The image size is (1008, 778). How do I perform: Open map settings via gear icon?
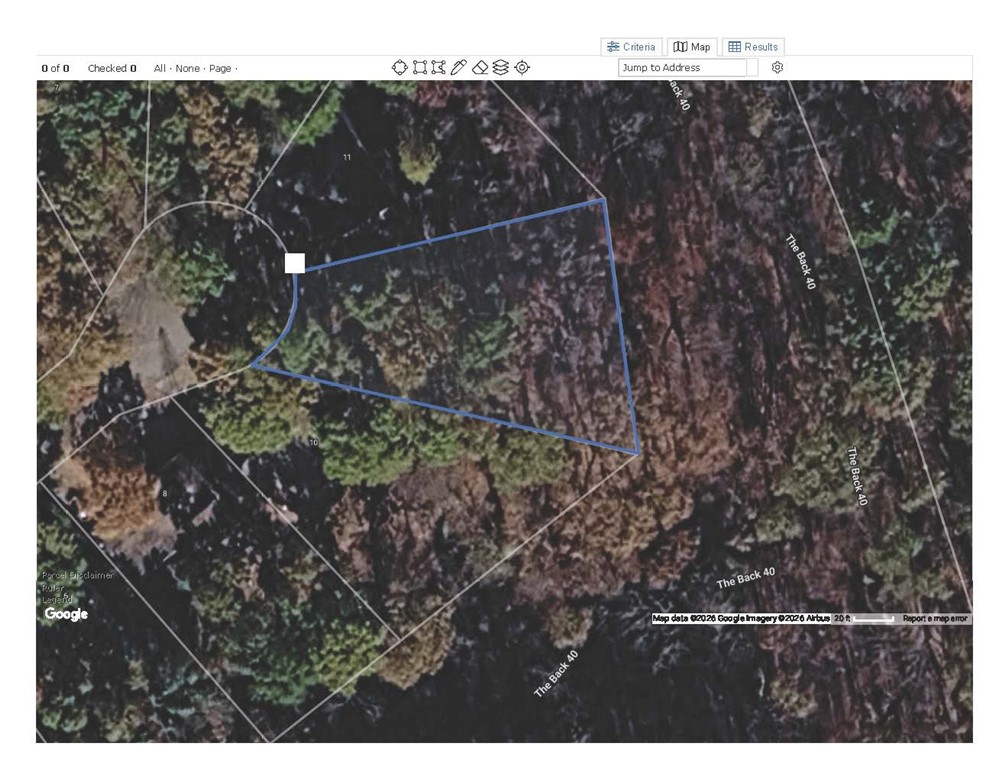coord(777,68)
